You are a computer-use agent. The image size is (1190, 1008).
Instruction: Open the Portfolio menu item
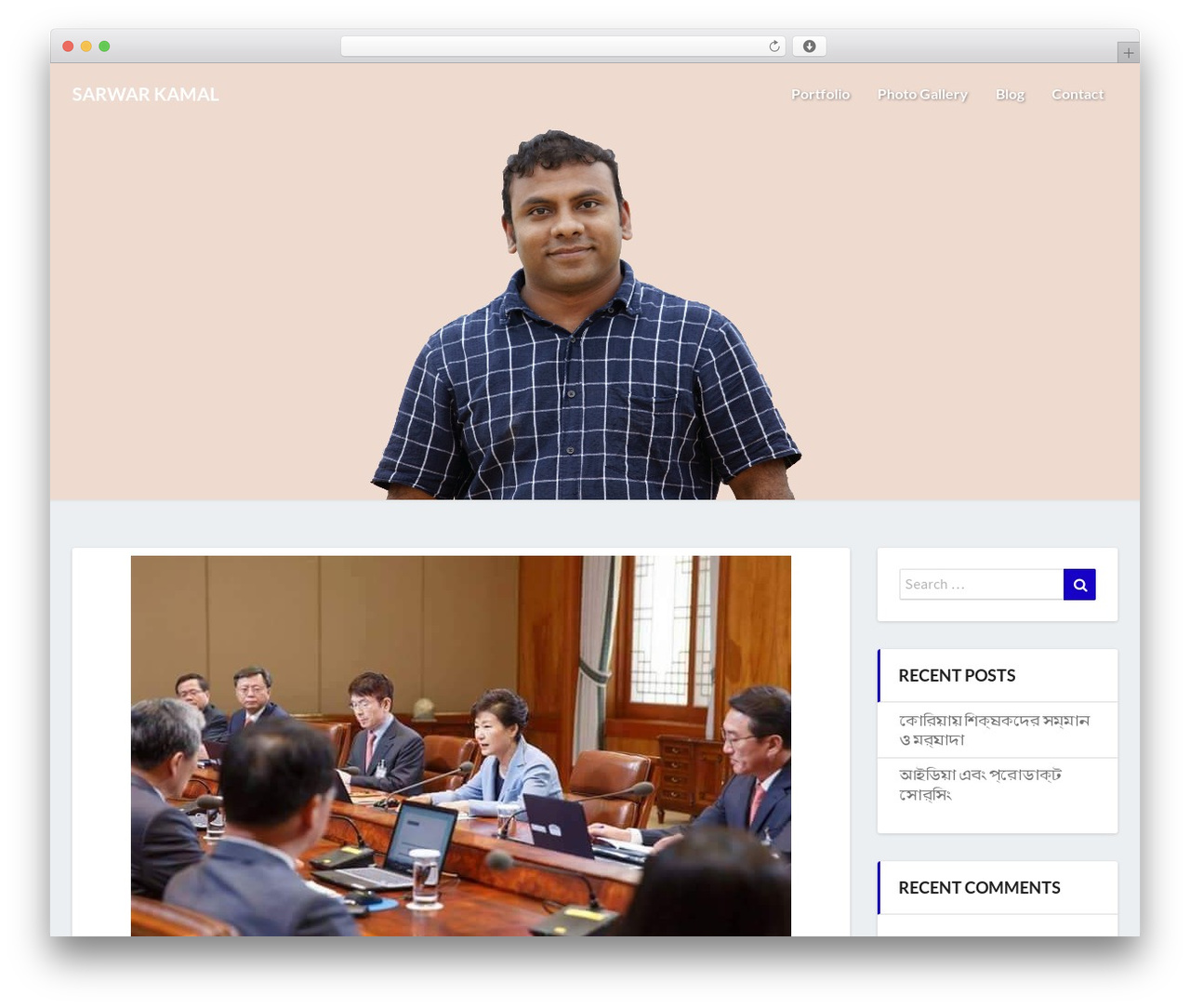(x=820, y=94)
